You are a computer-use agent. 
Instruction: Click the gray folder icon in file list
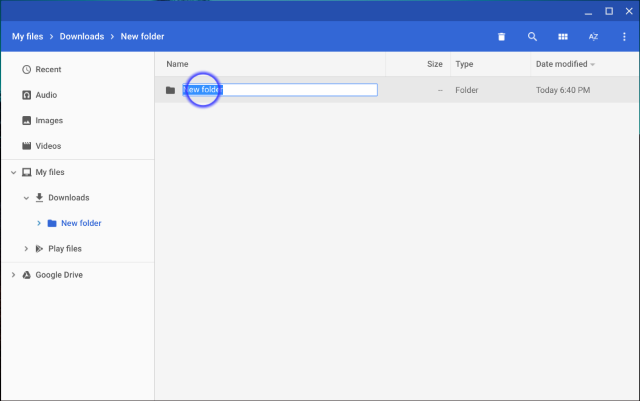pyautogui.click(x=170, y=90)
